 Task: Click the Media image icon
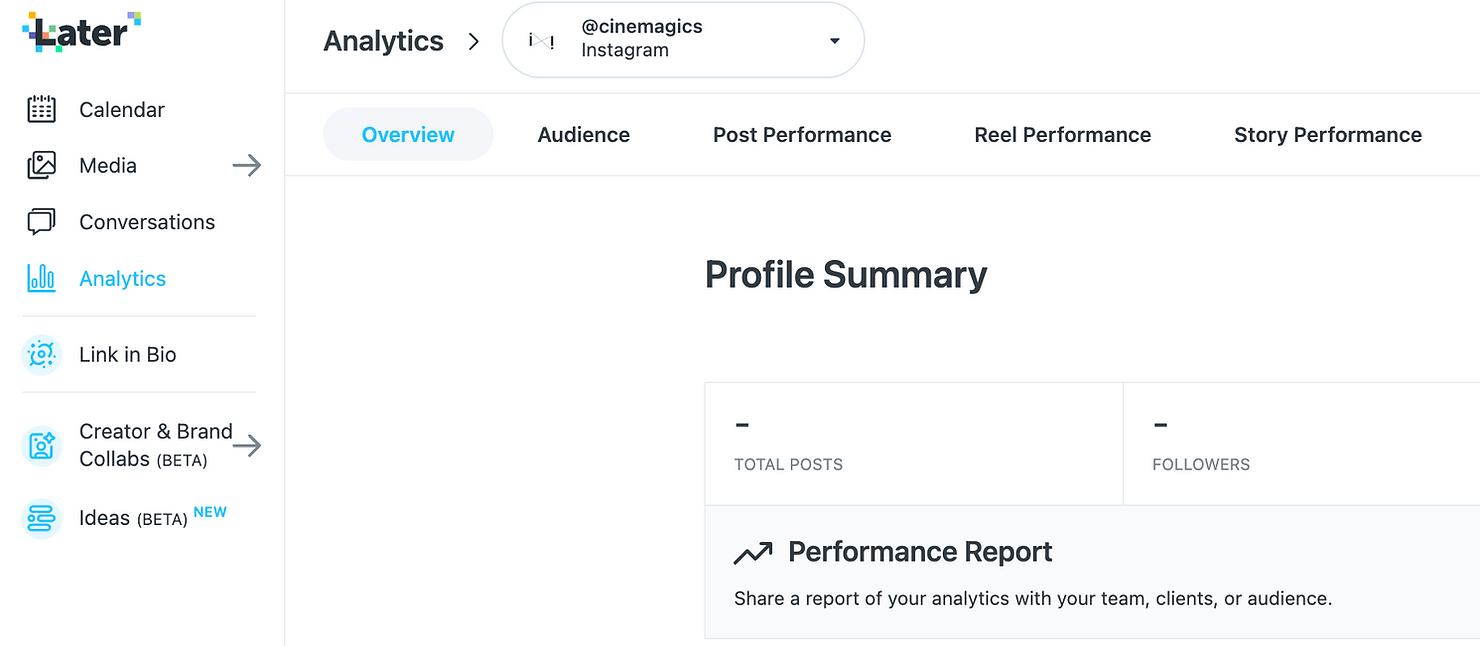tap(41, 166)
